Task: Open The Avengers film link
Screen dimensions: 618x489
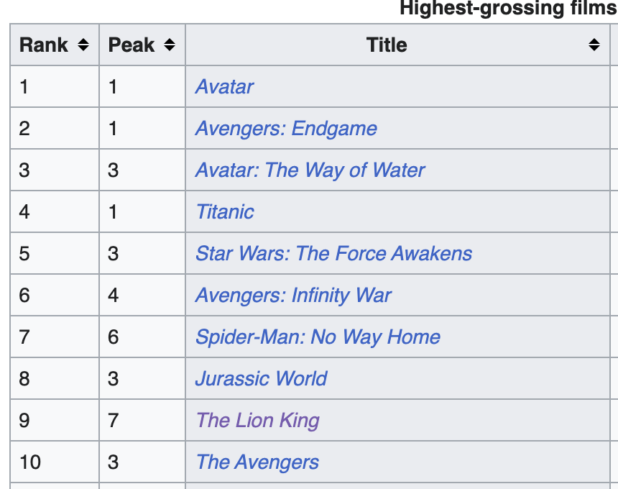Action: point(257,461)
